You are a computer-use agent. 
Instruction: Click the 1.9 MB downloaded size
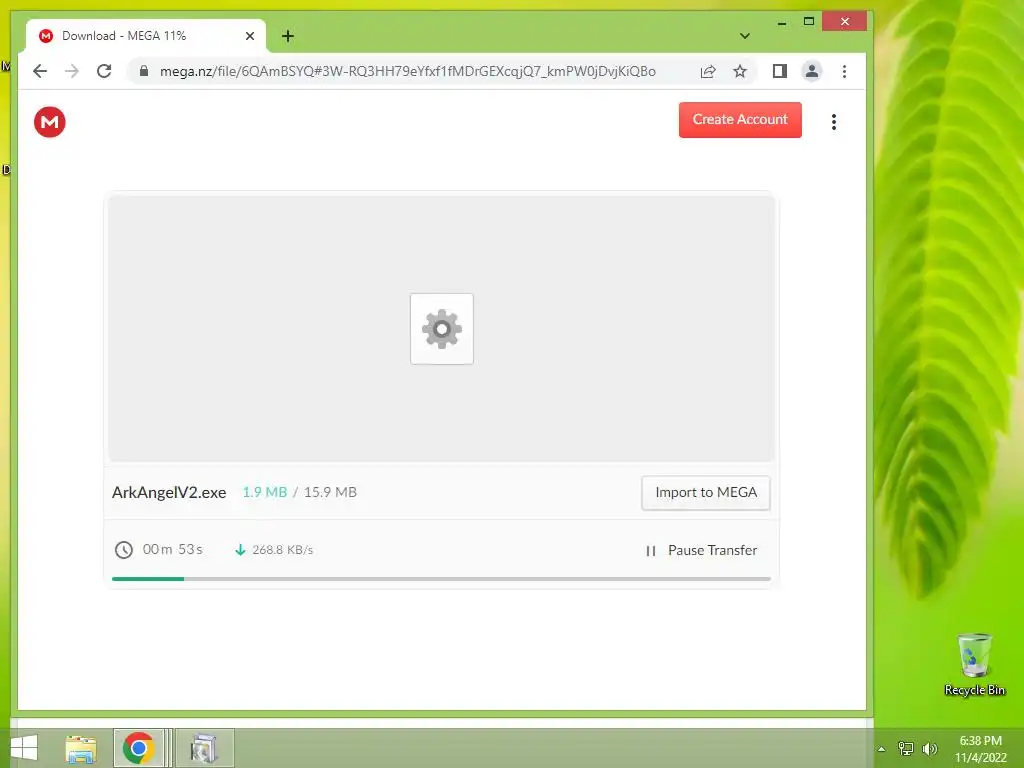coord(264,492)
